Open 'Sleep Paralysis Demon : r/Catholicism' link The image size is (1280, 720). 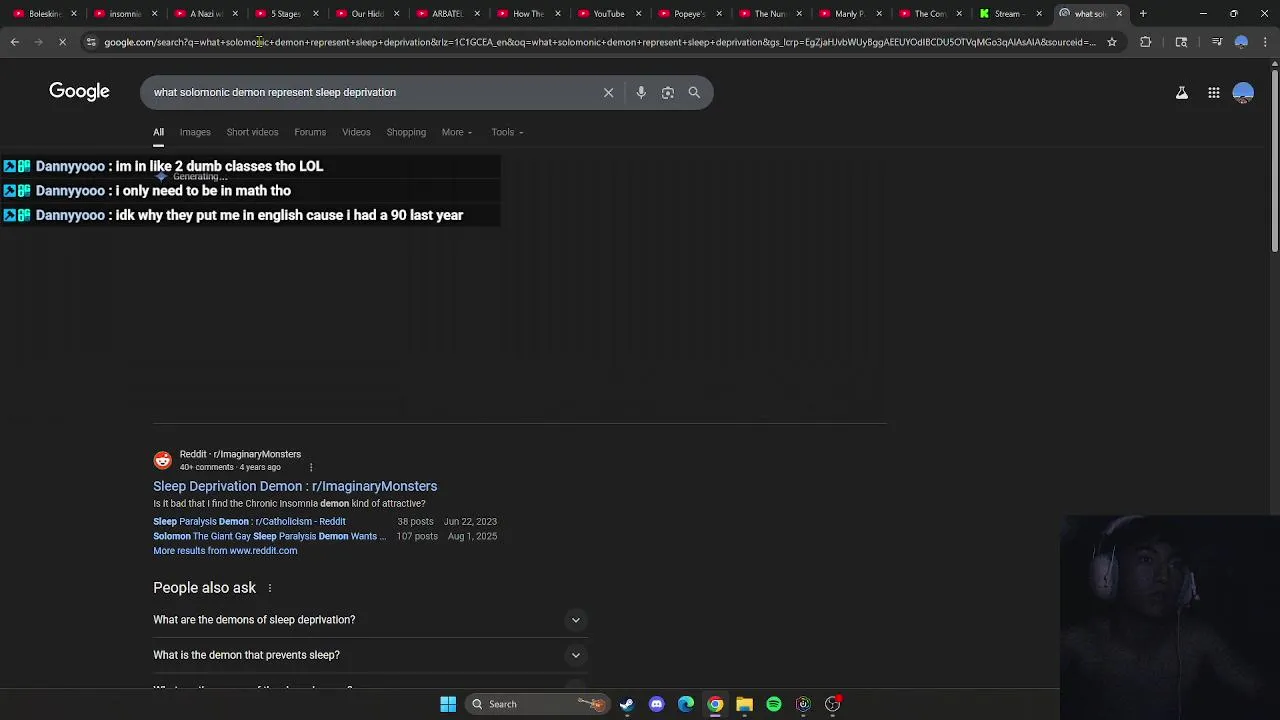pyautogui.click(x=249, y=521)
